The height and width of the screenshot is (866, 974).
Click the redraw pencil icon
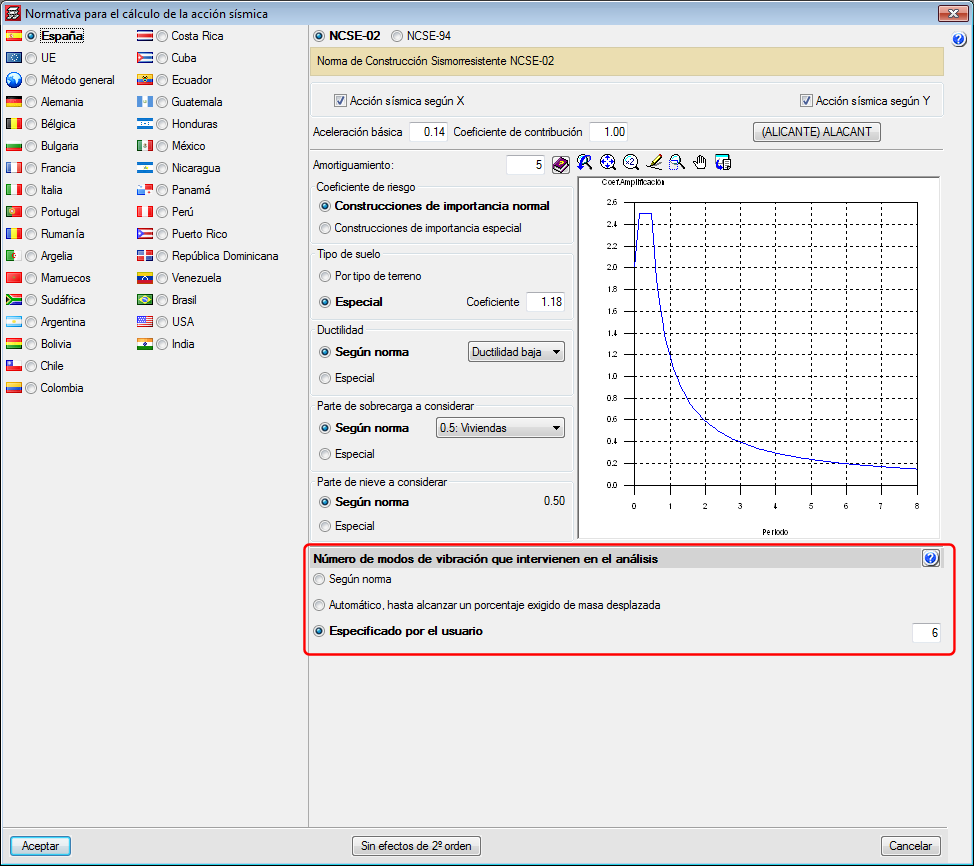tap(653, 163)
